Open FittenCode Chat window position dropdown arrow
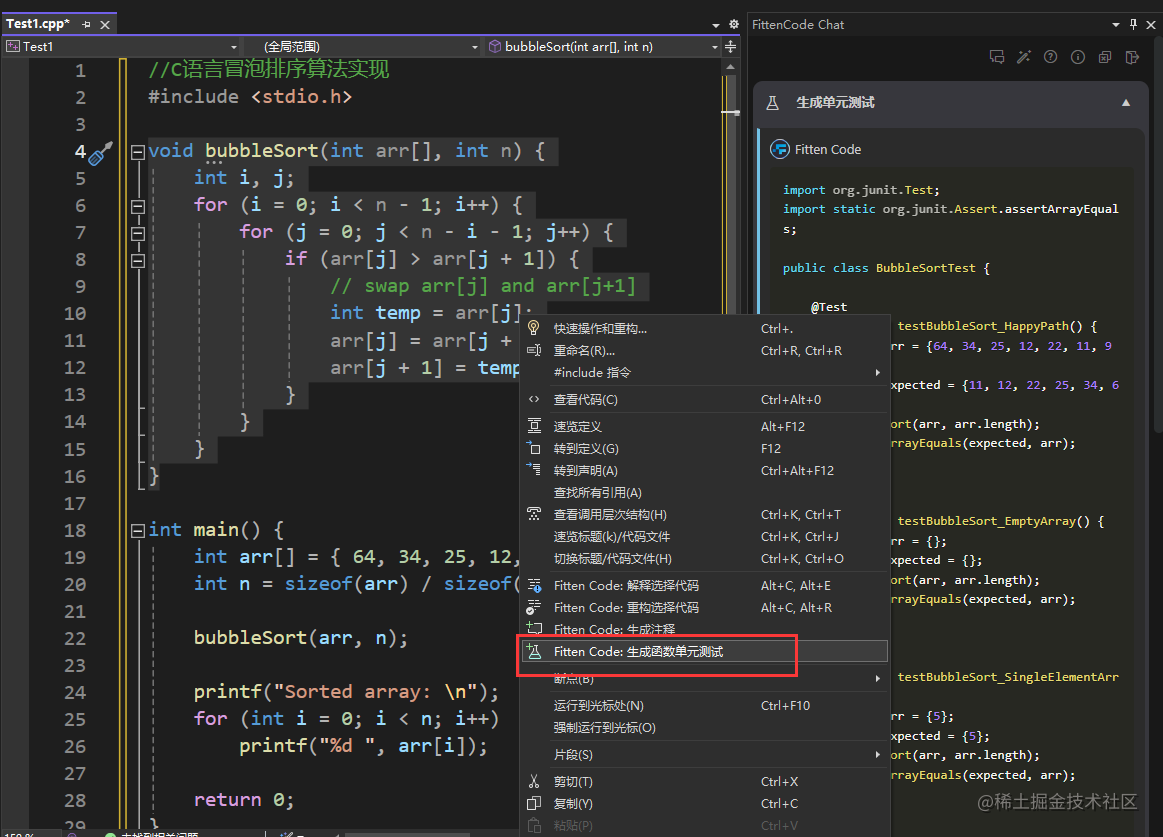 point(1116,25)
